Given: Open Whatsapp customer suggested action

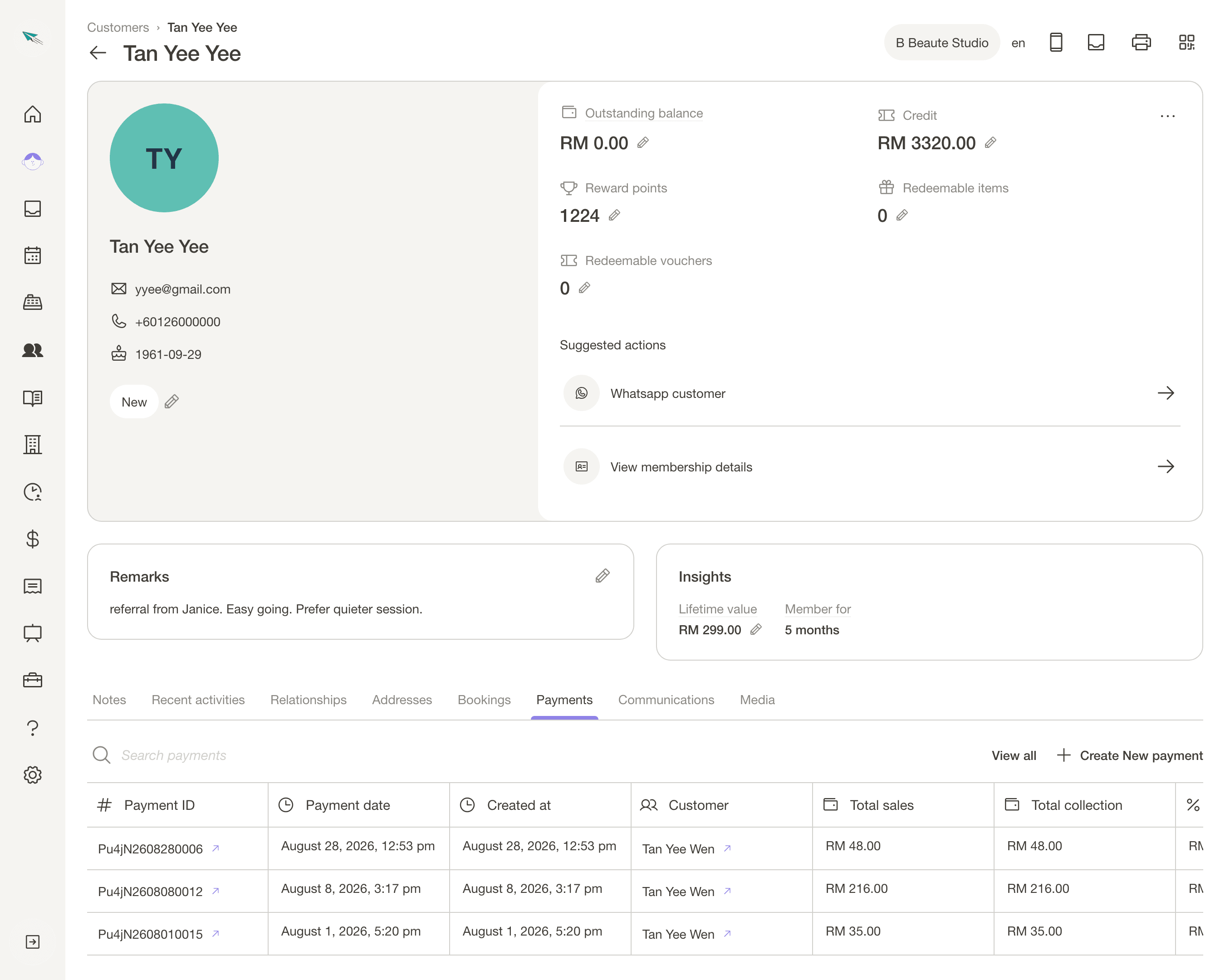Looking at the screenshot, I should (x=869, y=393).
